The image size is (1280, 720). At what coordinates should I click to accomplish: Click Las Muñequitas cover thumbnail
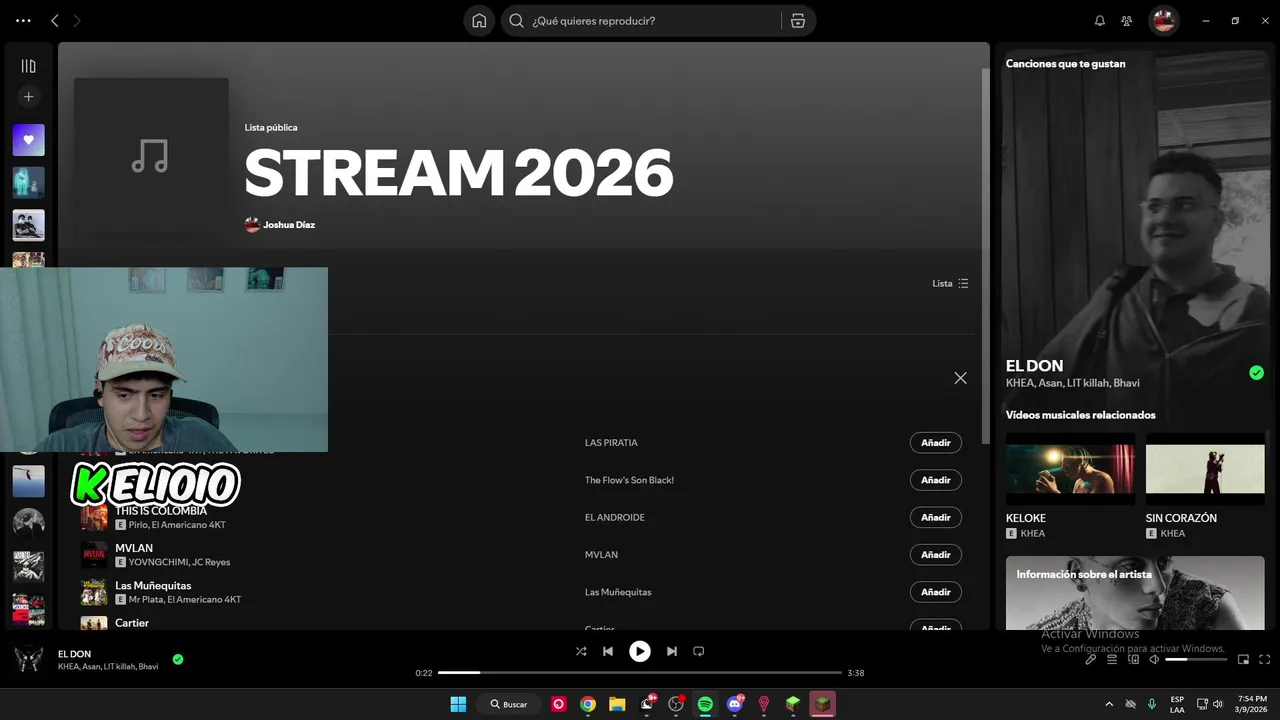pyautogui.click(x=94, y=592)
